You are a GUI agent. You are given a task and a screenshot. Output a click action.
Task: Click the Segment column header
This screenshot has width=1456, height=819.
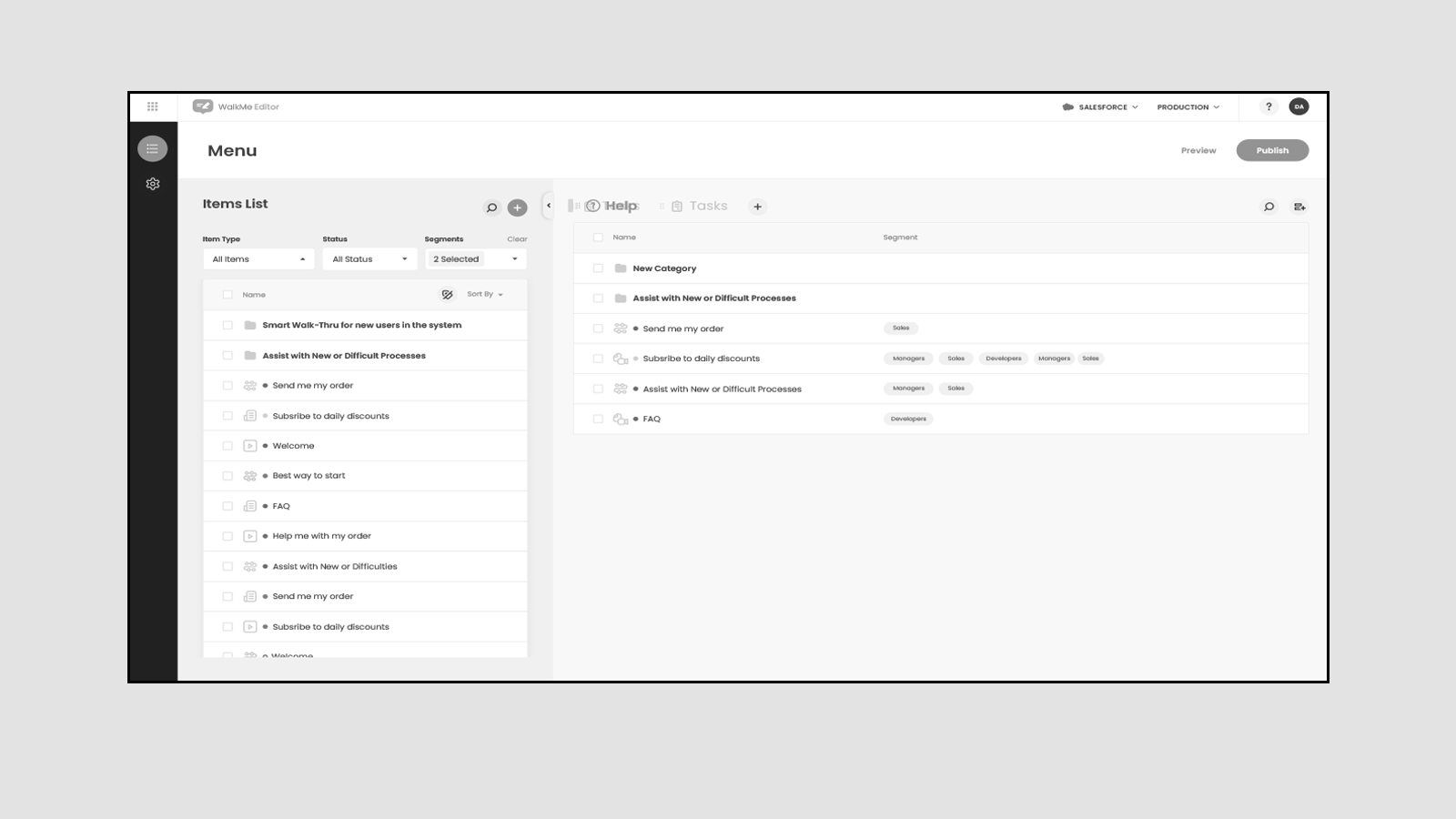coord(900,238)
